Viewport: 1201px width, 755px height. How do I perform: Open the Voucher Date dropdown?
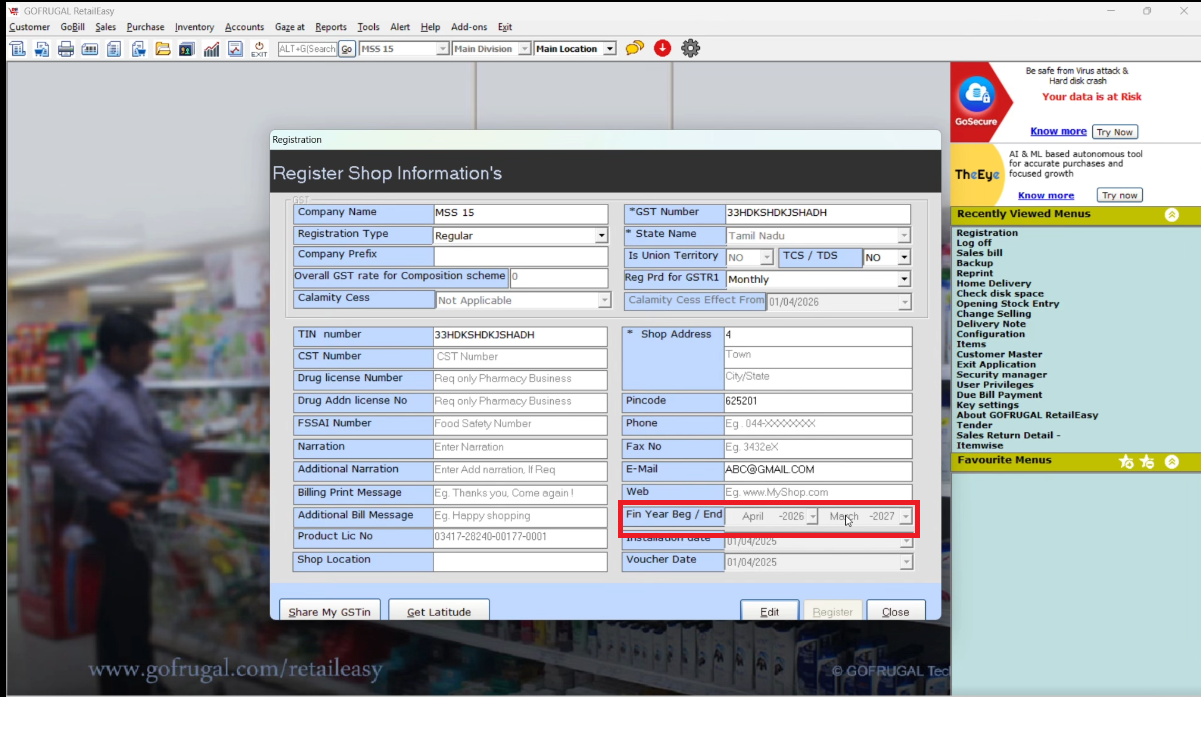pos(906,562)
